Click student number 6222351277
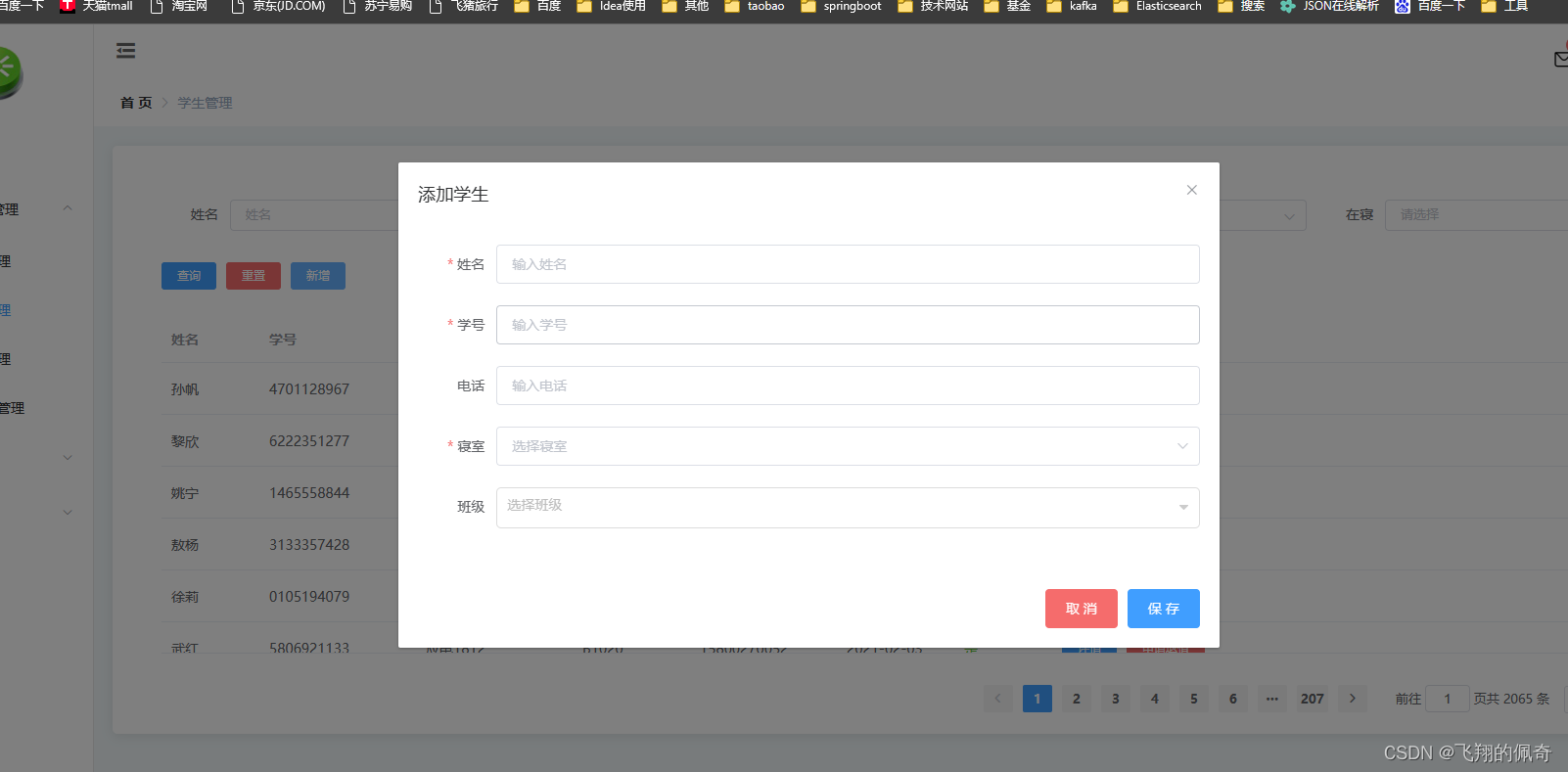Screen dimensions: 1568x772 pos(309,441)
